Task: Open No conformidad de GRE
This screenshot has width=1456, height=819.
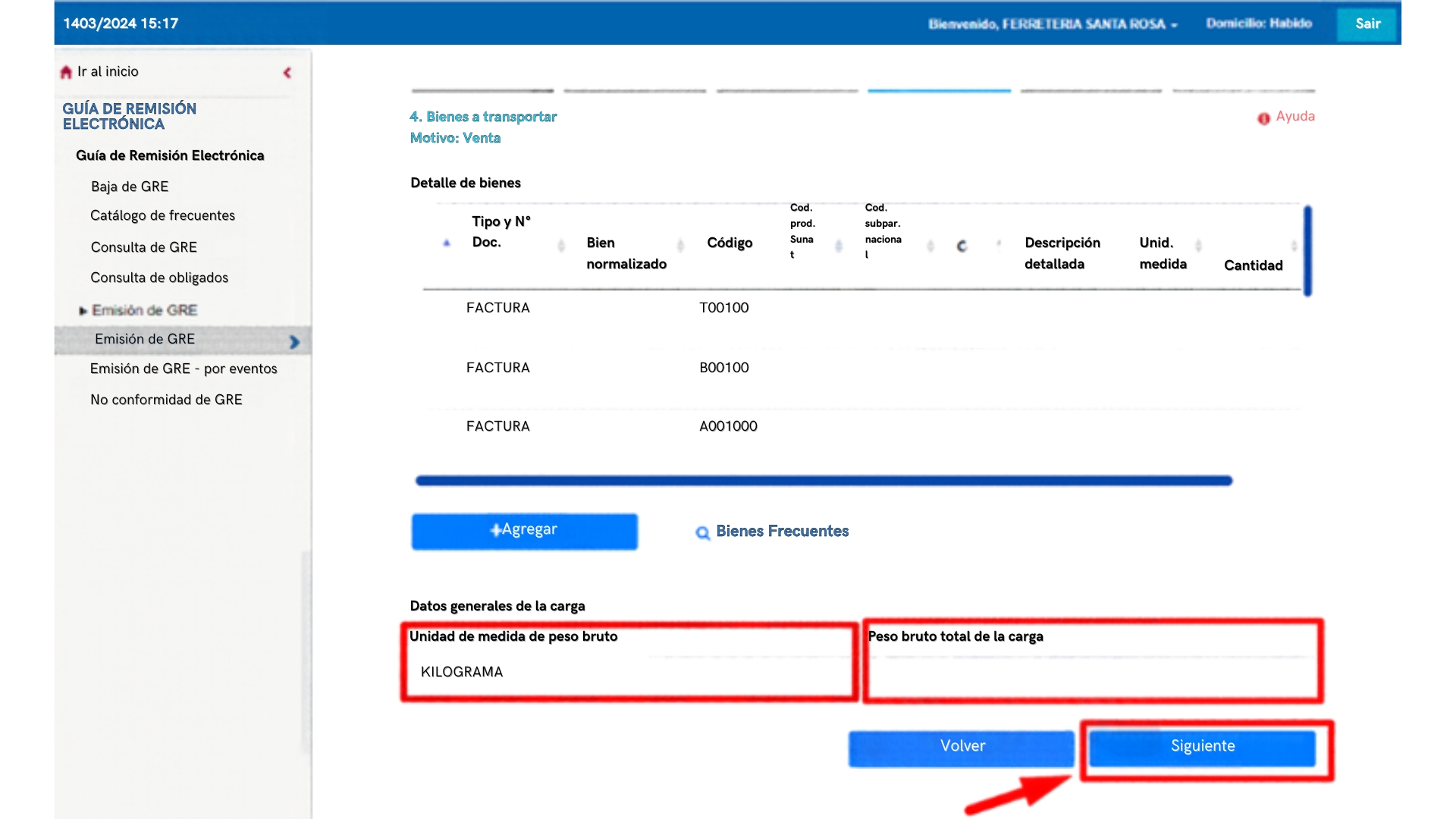Action: [x=166, y=400]
